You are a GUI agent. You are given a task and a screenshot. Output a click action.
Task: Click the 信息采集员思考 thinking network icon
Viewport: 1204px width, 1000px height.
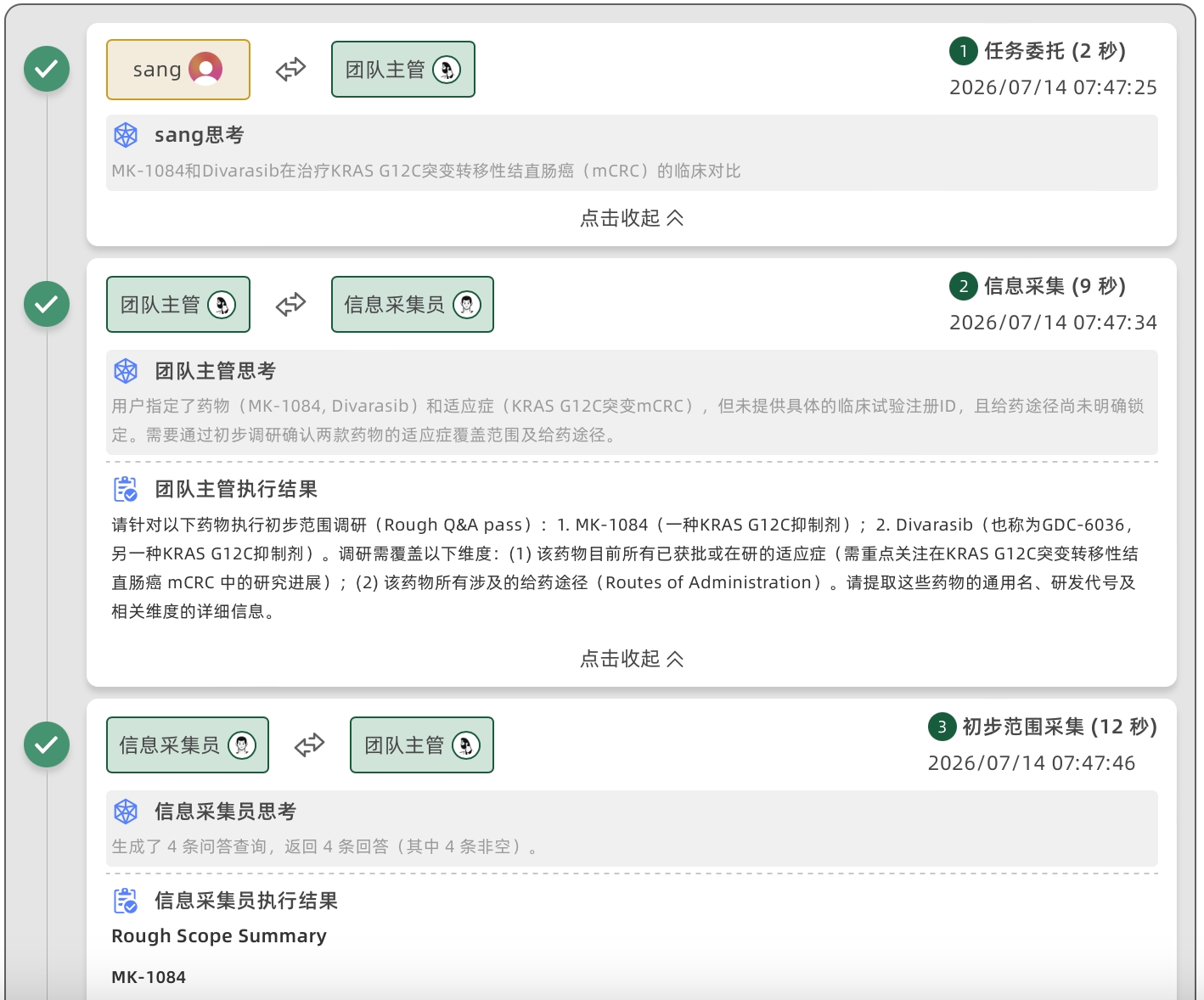click(x=126, y=812)
